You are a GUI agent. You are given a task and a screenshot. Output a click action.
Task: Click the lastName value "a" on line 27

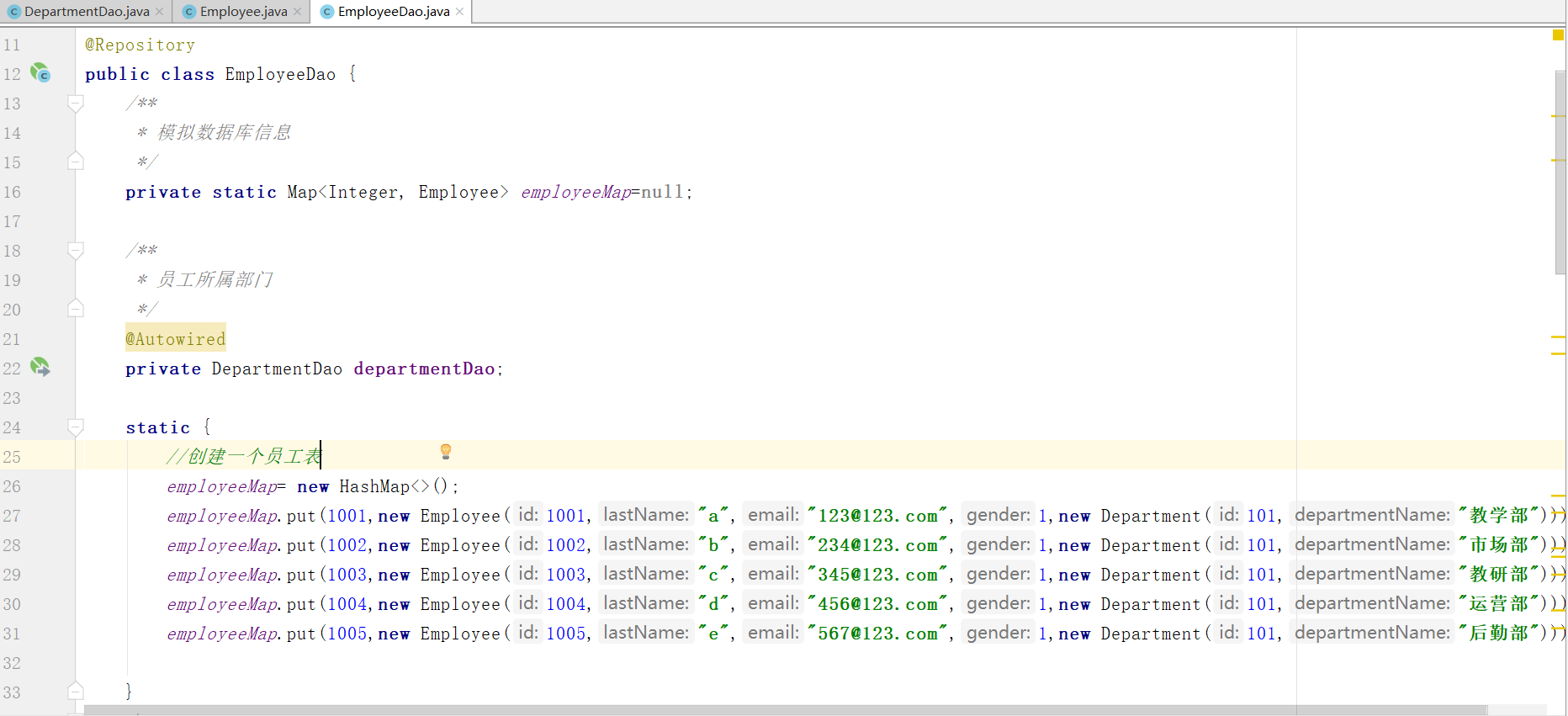[712, 516]
